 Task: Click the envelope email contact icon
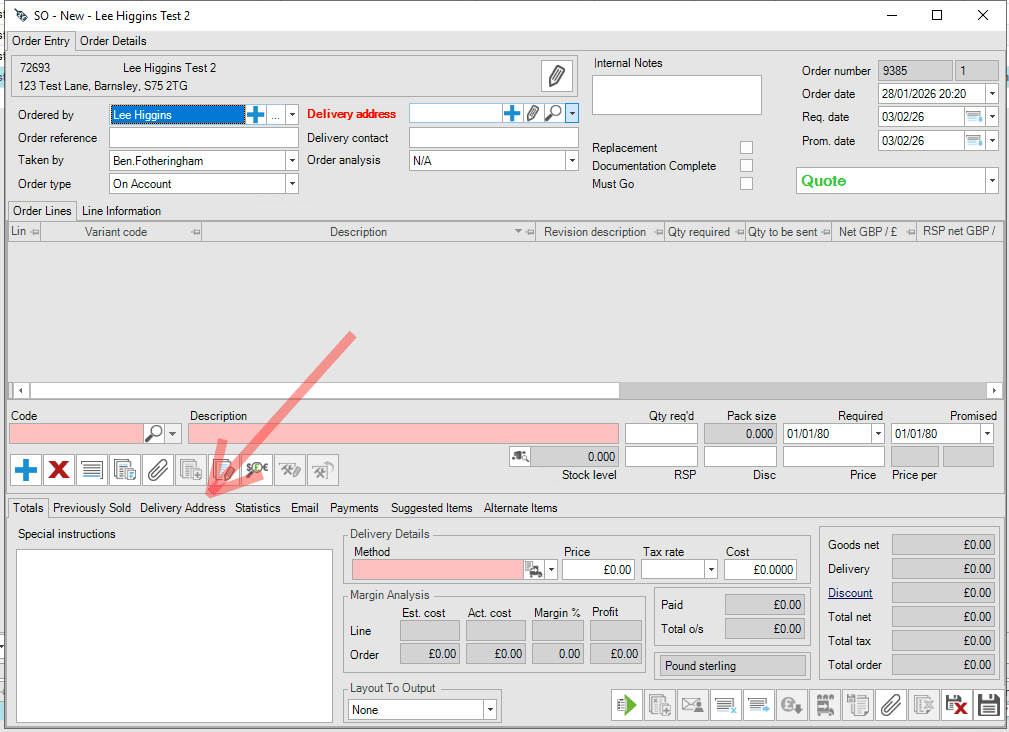coord(692,705)
